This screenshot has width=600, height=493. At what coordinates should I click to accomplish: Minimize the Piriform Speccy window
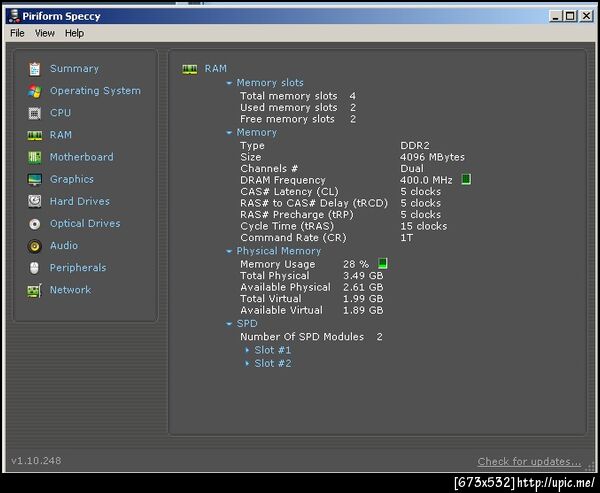(x=556, y=16)
